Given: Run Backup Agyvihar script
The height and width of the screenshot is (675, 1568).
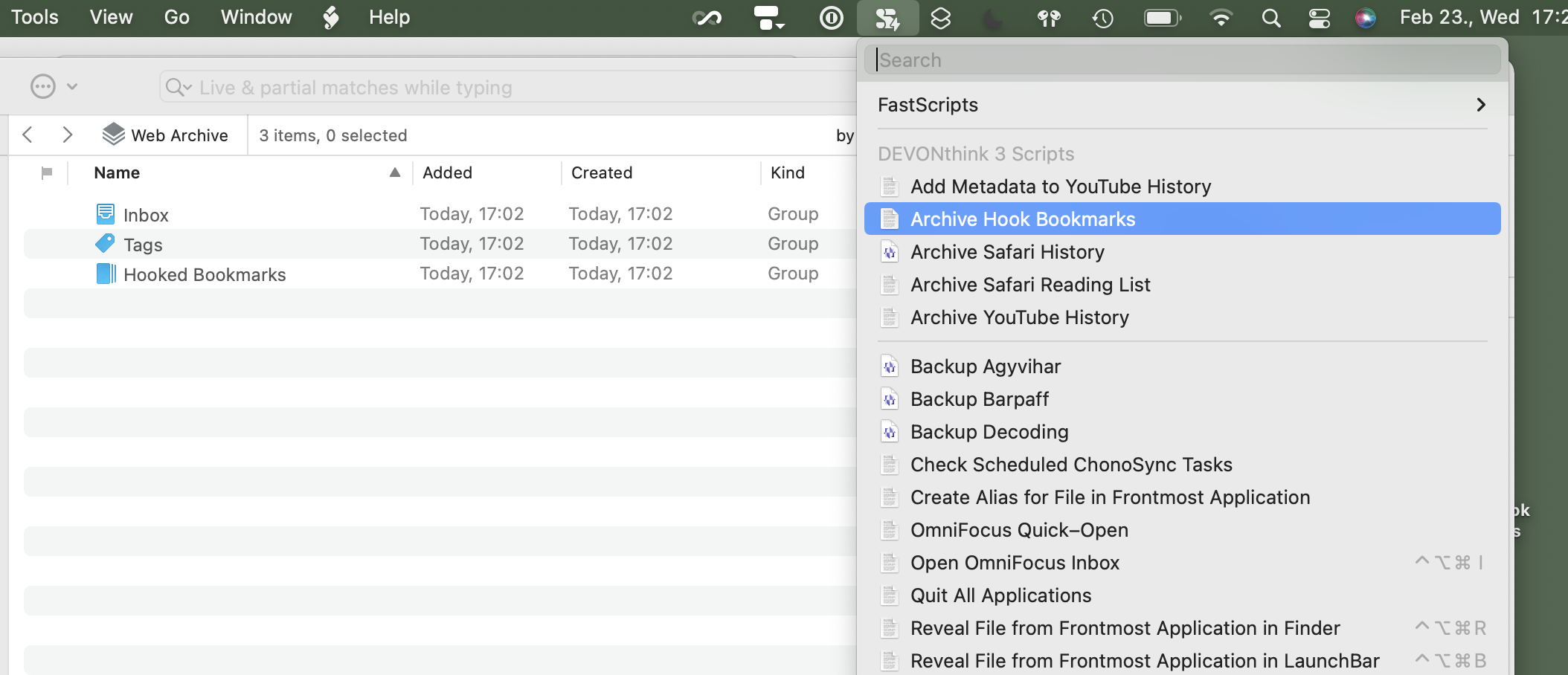Looking at the screenshot, I should coord(1183,366).
